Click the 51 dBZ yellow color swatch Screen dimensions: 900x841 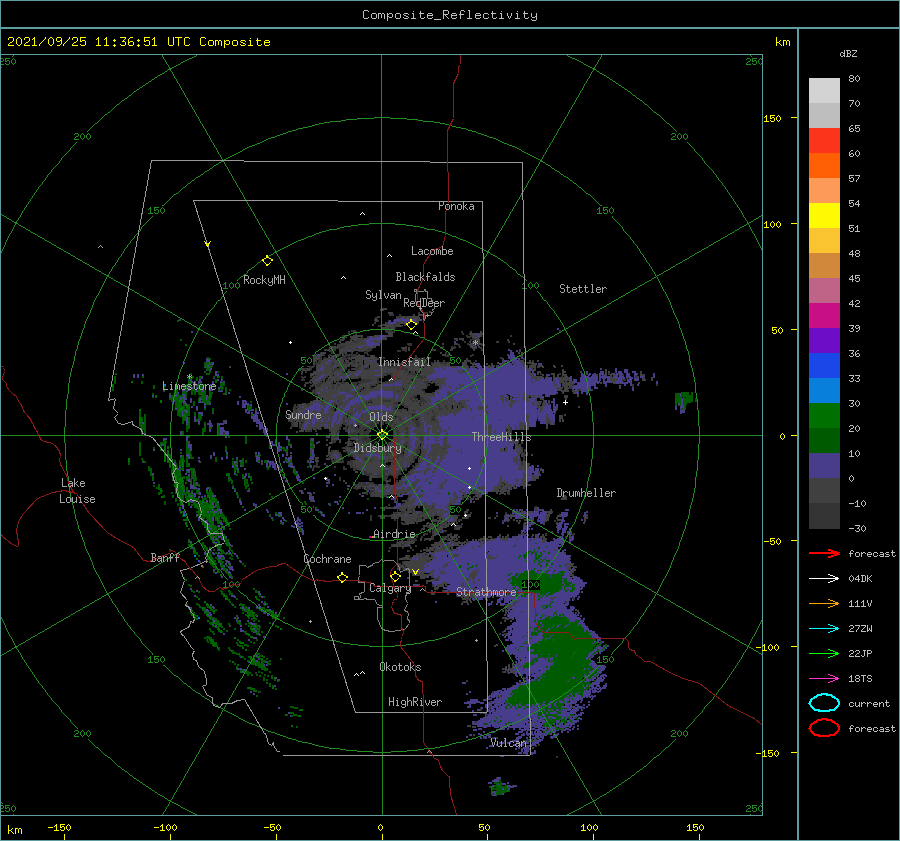824,216
